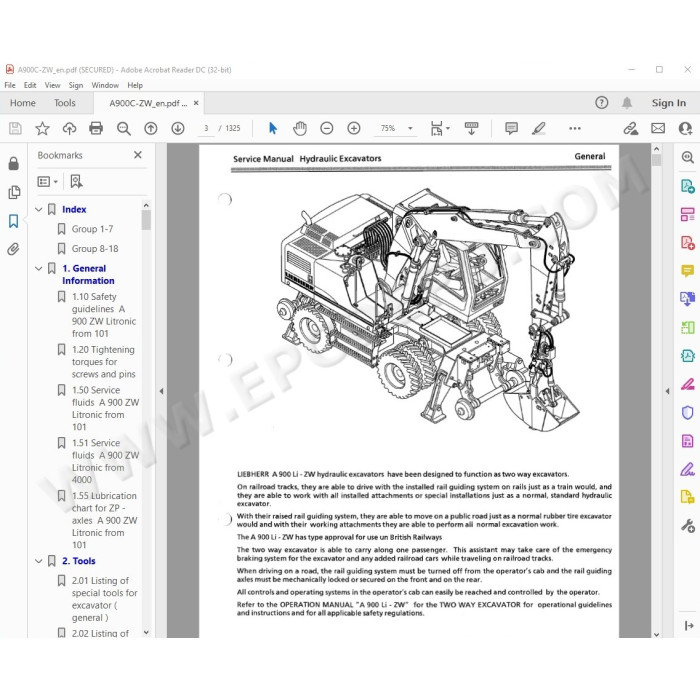
Task: Go to previous page arrow
Action: [151, 129]
